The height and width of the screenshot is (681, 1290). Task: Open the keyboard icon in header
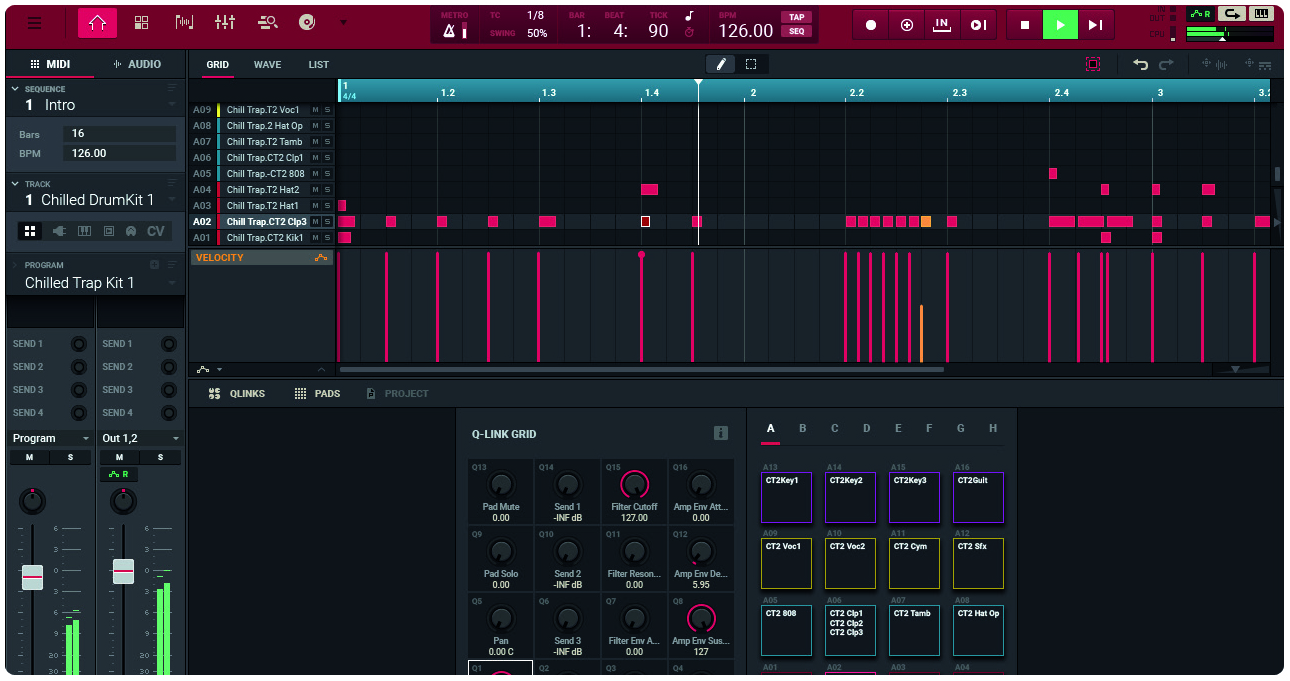(x=1263, y=14)
